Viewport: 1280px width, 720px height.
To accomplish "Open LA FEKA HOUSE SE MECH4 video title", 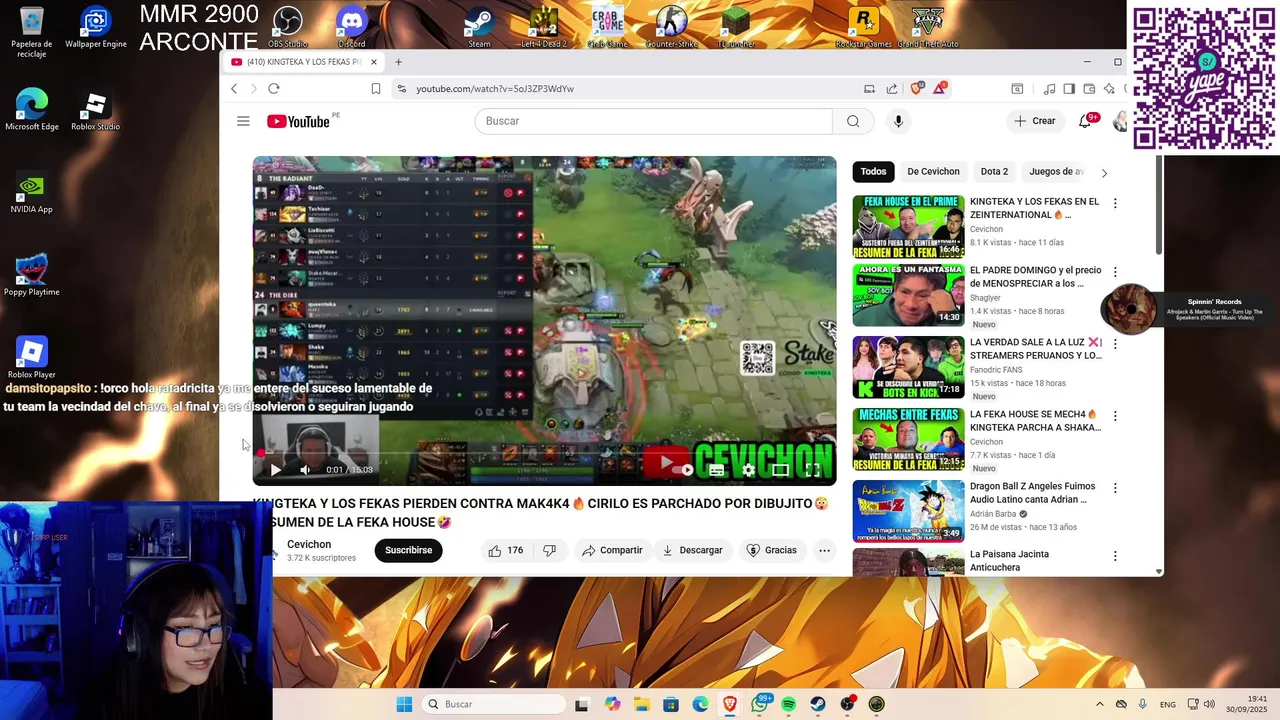I will click(1035, 421).
